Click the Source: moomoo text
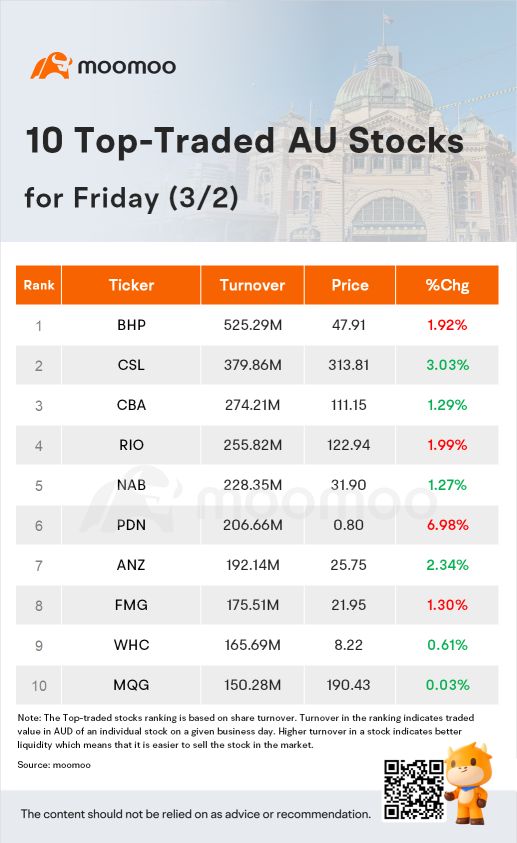 (x=54, y=765)
